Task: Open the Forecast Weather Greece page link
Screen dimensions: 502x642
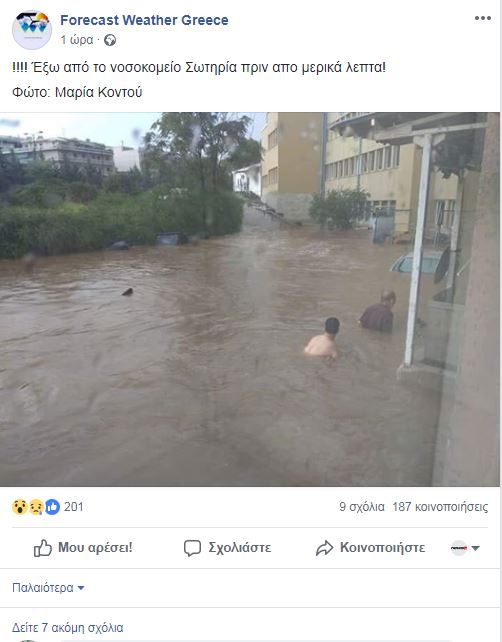Action: tap(144, 20)
